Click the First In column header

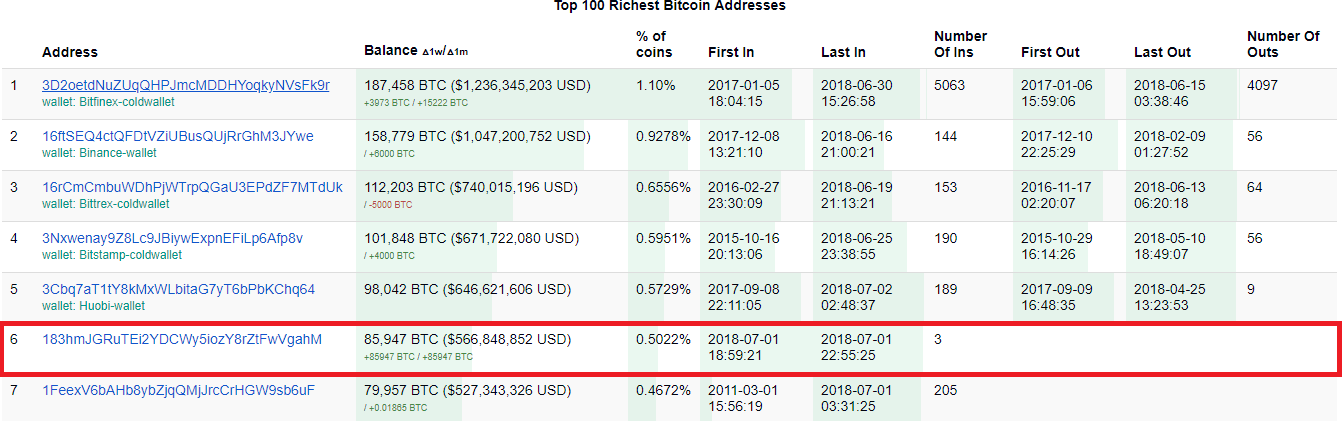pos(731,52)
